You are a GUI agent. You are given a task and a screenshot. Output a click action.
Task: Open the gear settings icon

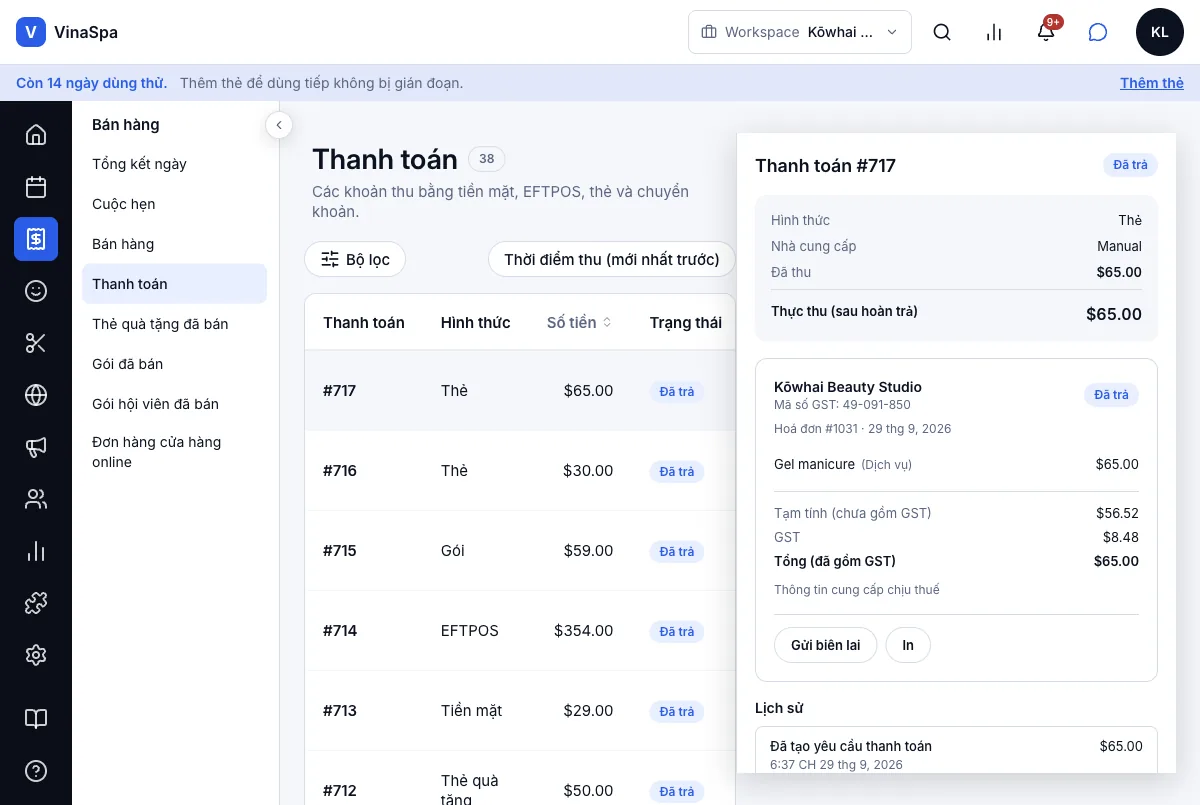[36, 655]
